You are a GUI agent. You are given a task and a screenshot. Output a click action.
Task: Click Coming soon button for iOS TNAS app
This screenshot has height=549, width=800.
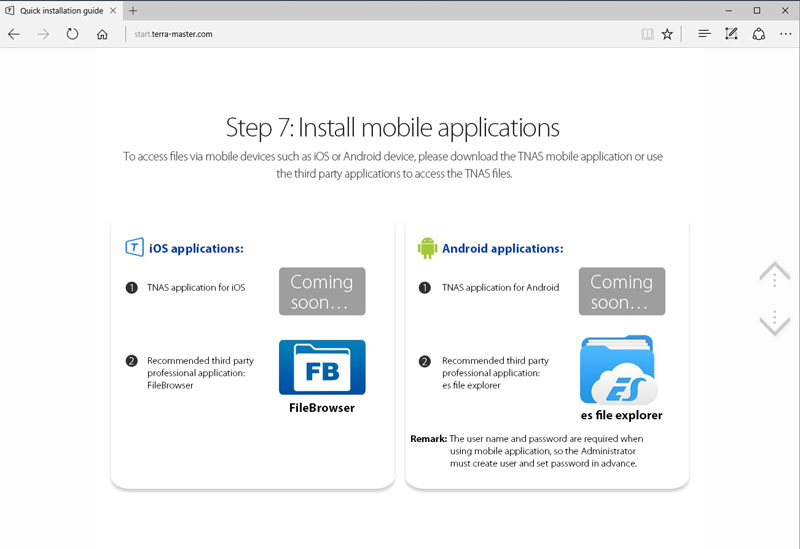321,291
